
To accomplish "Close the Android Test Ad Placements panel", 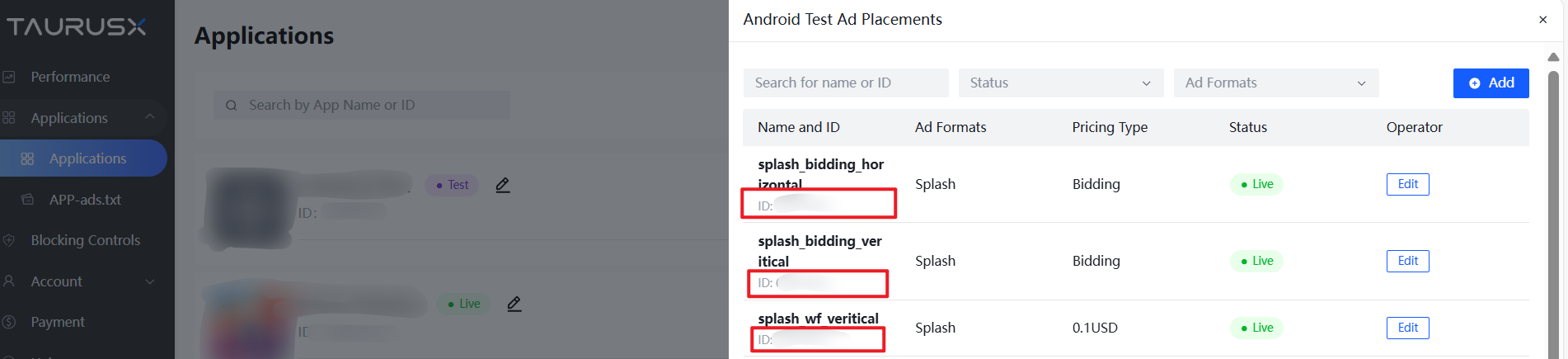I will pyautogui.click(x=1542, y=20).
